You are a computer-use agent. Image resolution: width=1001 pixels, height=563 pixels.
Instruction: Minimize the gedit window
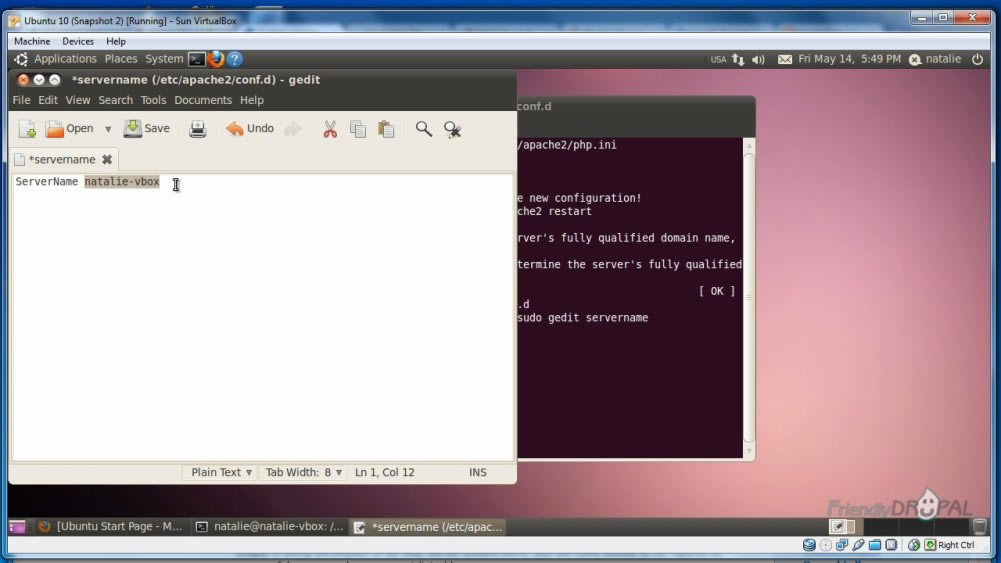[x=39, y=80]
